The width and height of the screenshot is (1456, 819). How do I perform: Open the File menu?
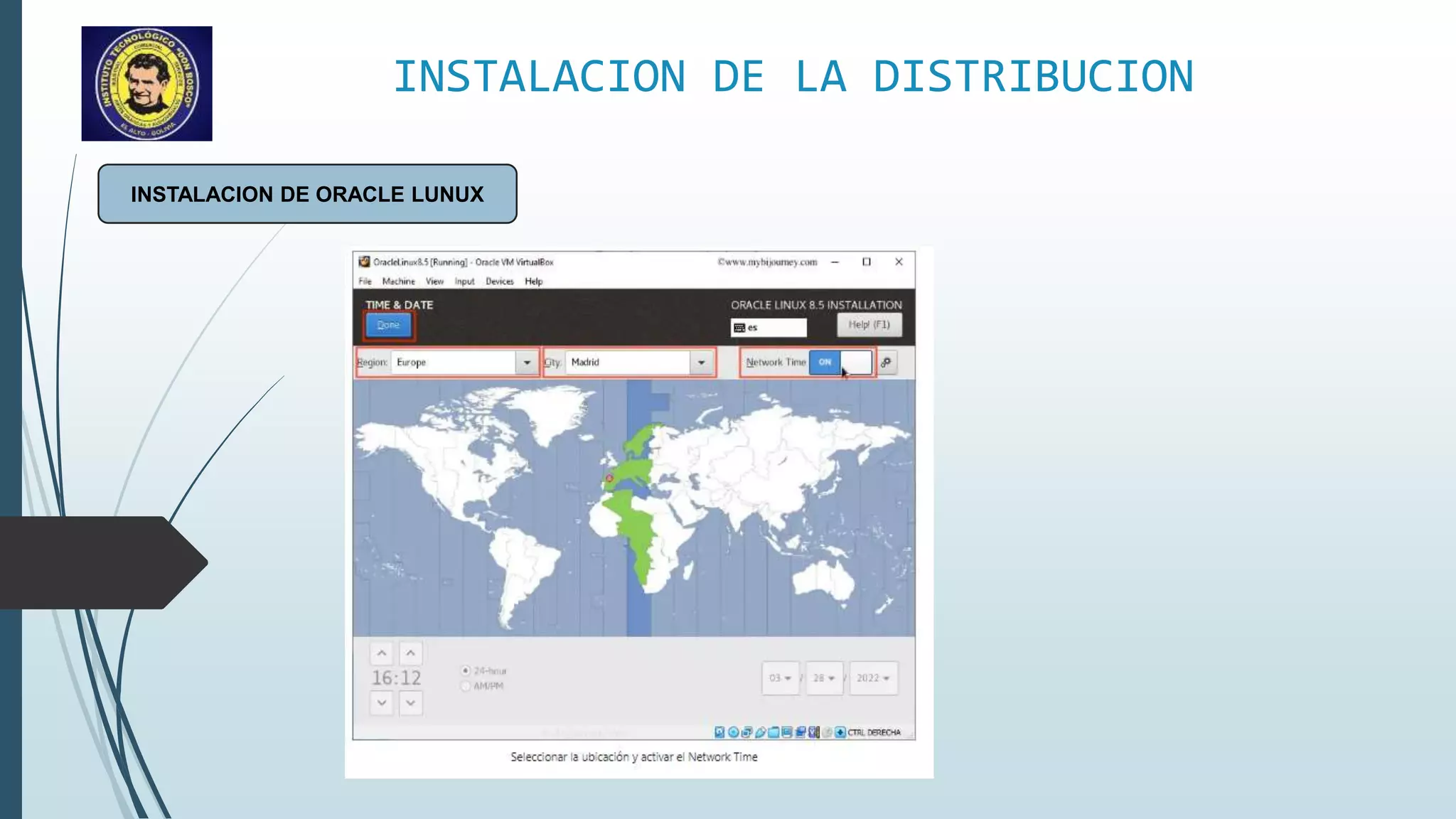pos(365,282)
